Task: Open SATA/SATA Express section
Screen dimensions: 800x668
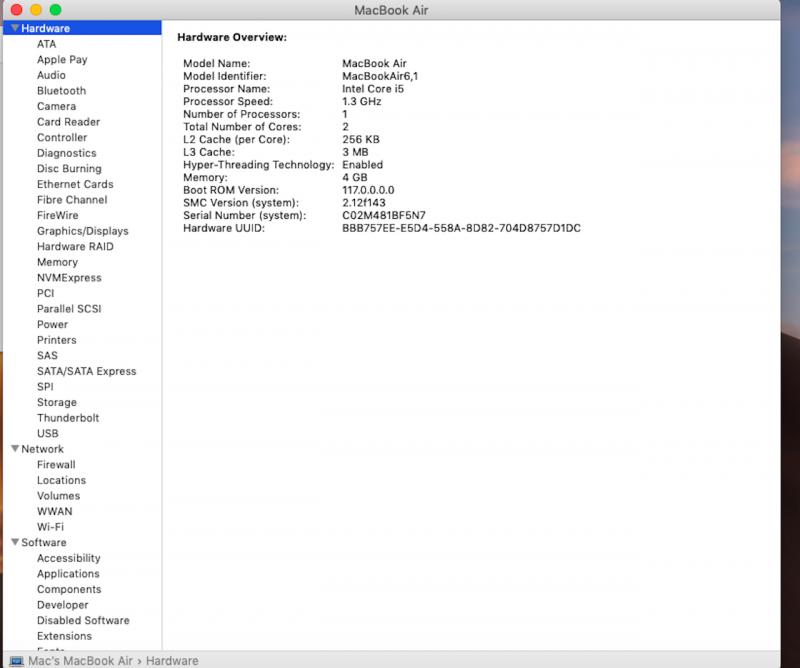Action: [86, 372]
